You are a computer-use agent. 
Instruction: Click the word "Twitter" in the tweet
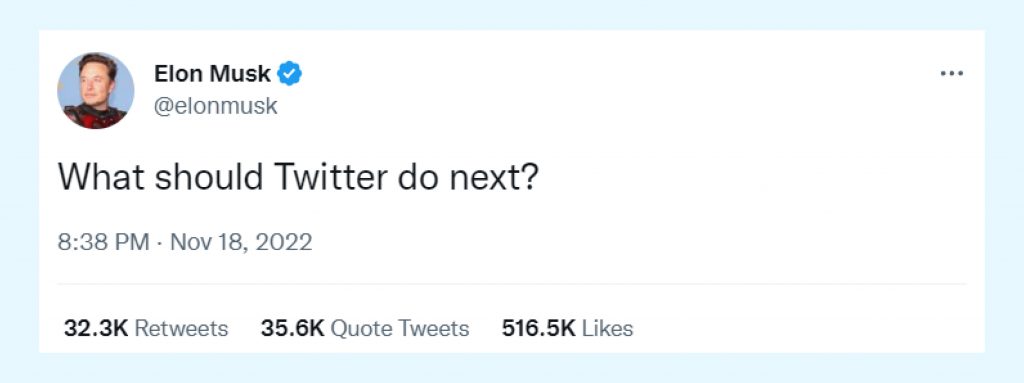(x=331, y=176)
